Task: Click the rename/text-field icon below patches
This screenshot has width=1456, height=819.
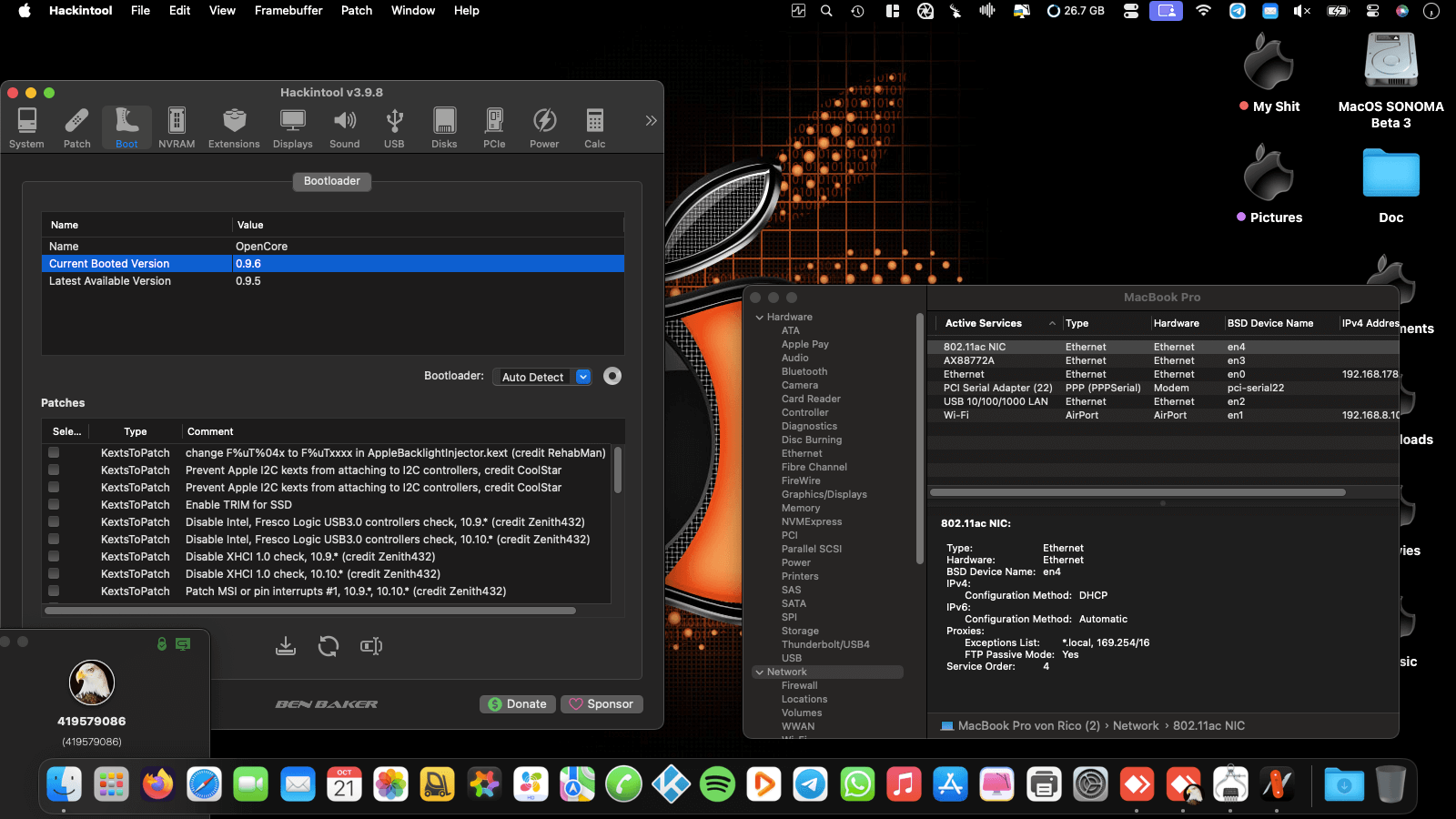Action: [371, 646]
